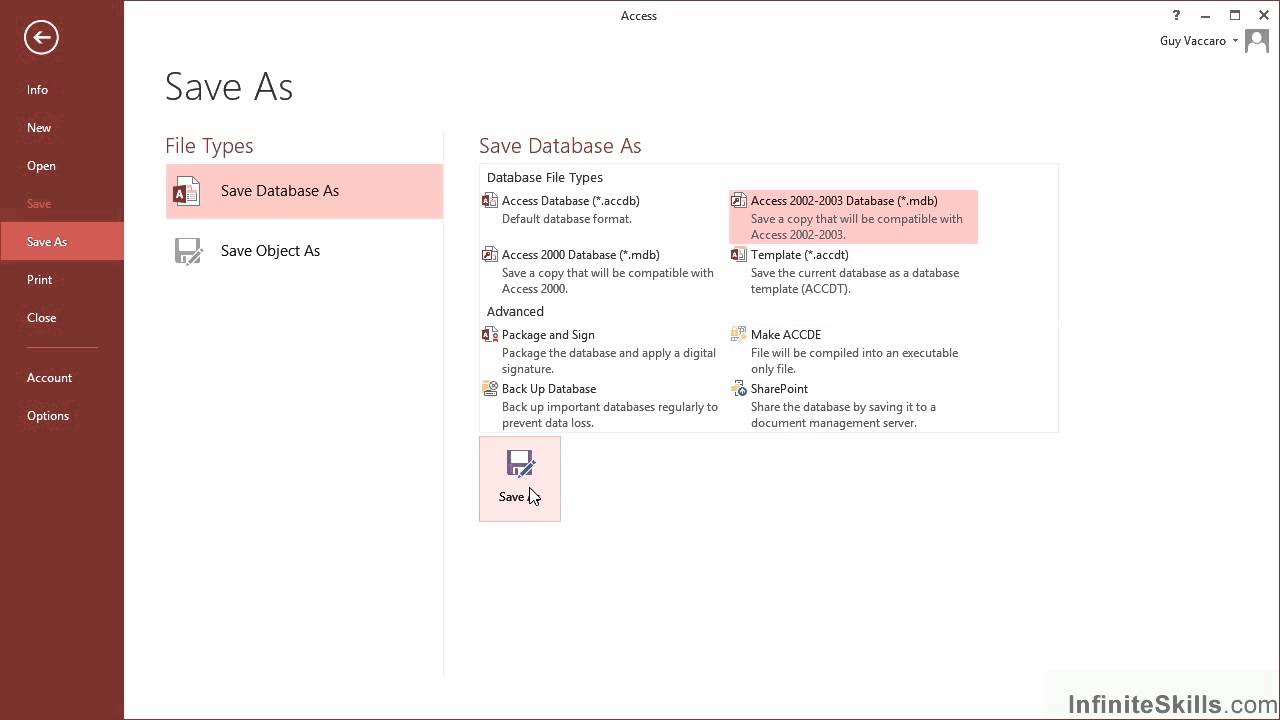1280x720 pixels.
Task: Click the Guy Vaccaro user name
Action: (x=1193, y=41)
